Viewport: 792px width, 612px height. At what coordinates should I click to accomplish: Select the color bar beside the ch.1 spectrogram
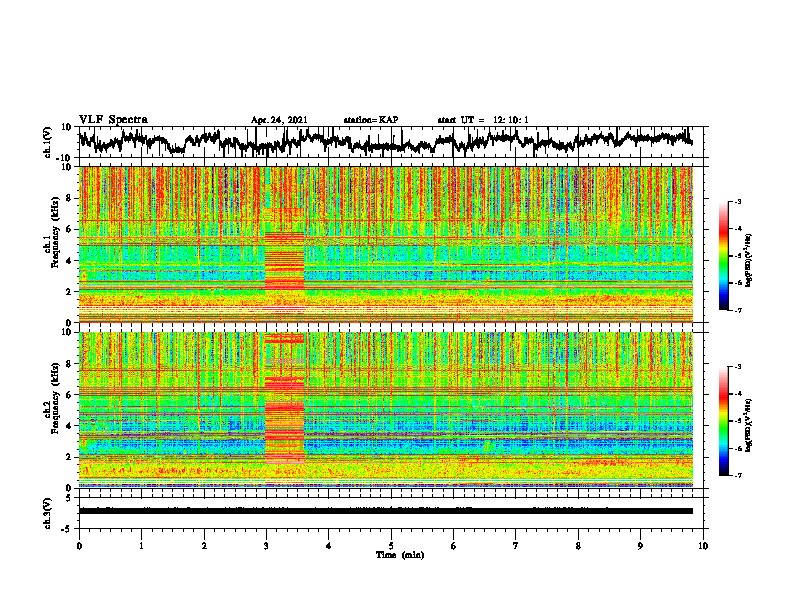723,256
